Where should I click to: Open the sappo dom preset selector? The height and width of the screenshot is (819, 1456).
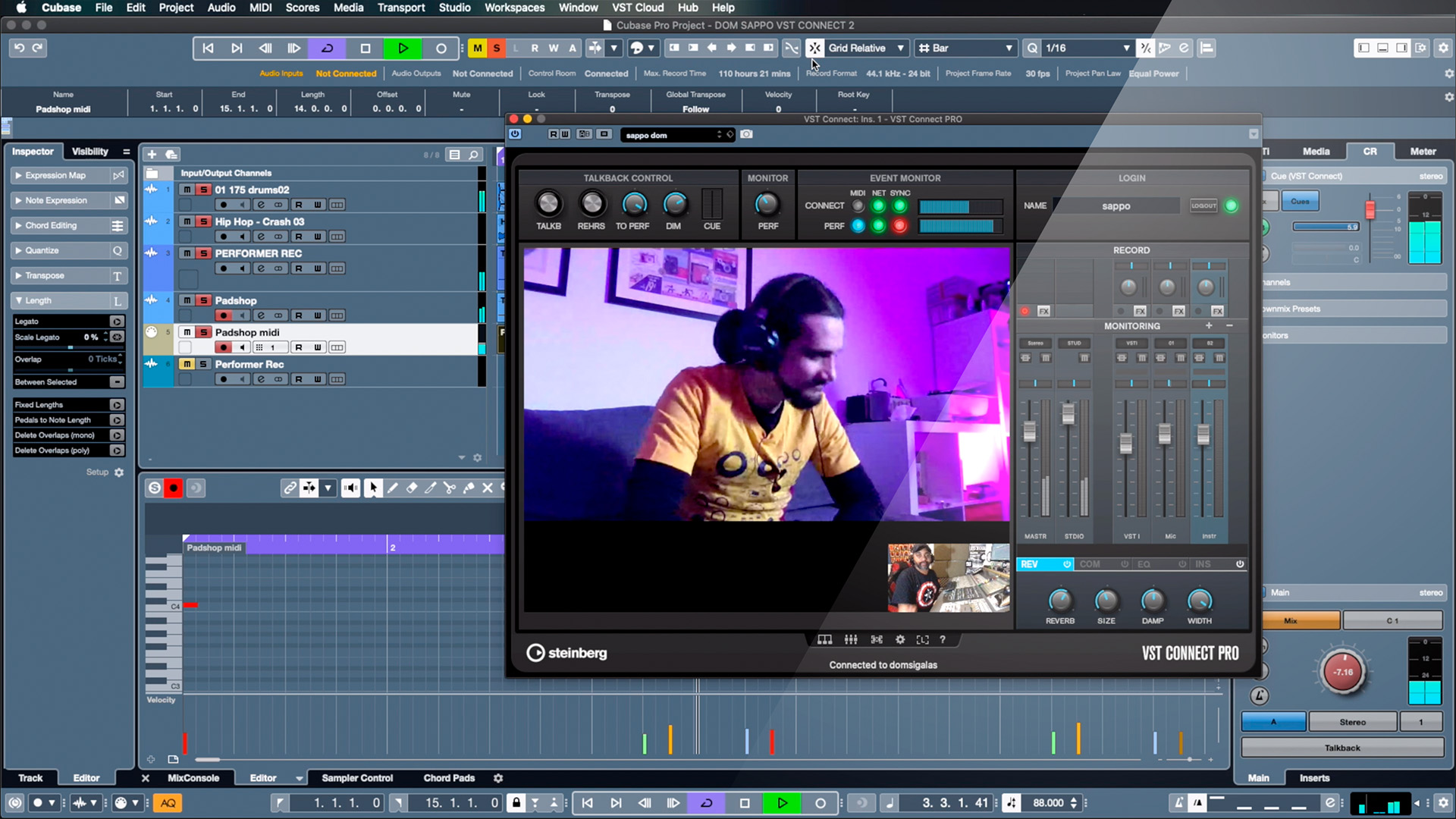pyautogui.click(x=677, y=135)
